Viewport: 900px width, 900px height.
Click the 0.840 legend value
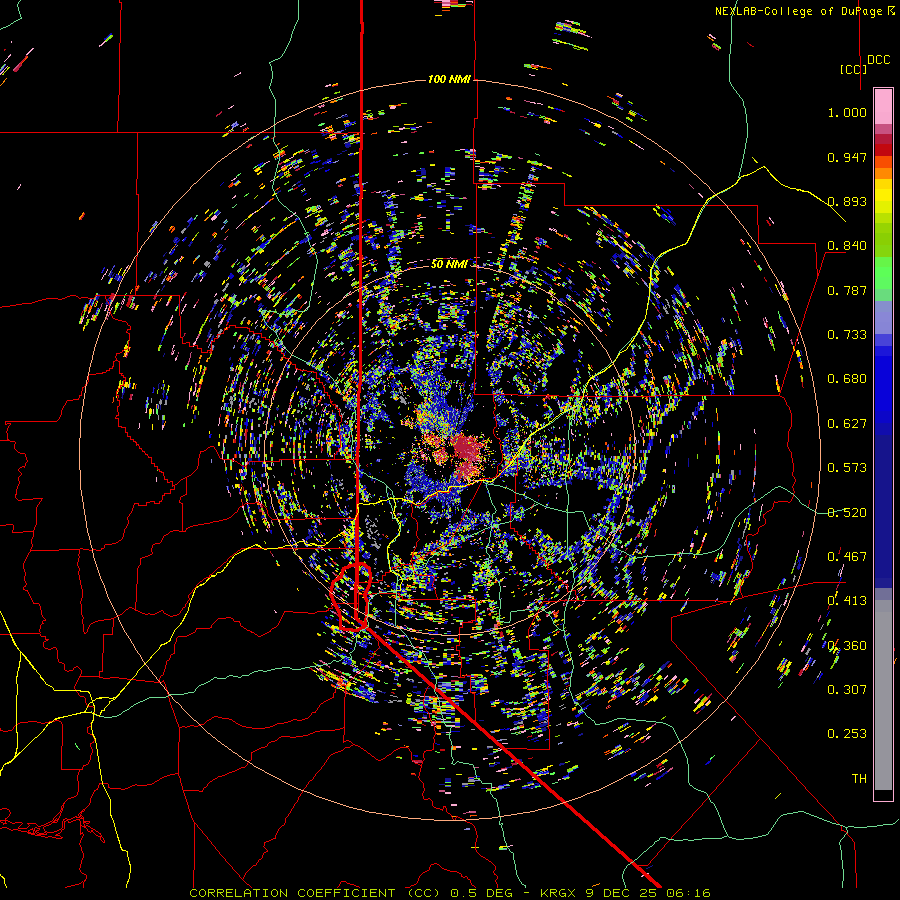pos(847,246)
